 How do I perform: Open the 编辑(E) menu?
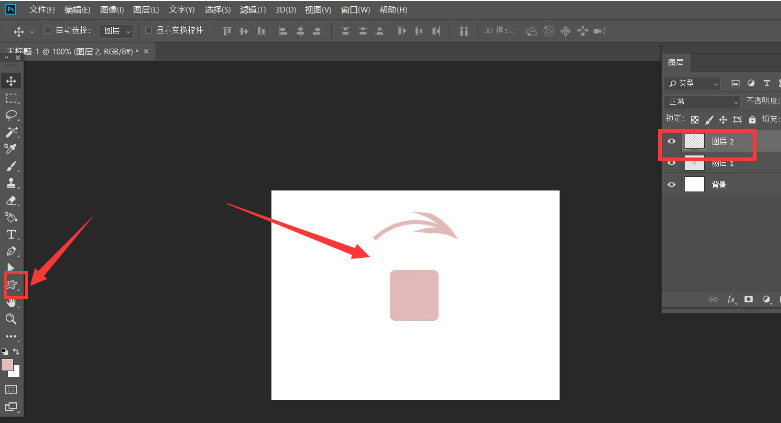click(x=77, y=9)
